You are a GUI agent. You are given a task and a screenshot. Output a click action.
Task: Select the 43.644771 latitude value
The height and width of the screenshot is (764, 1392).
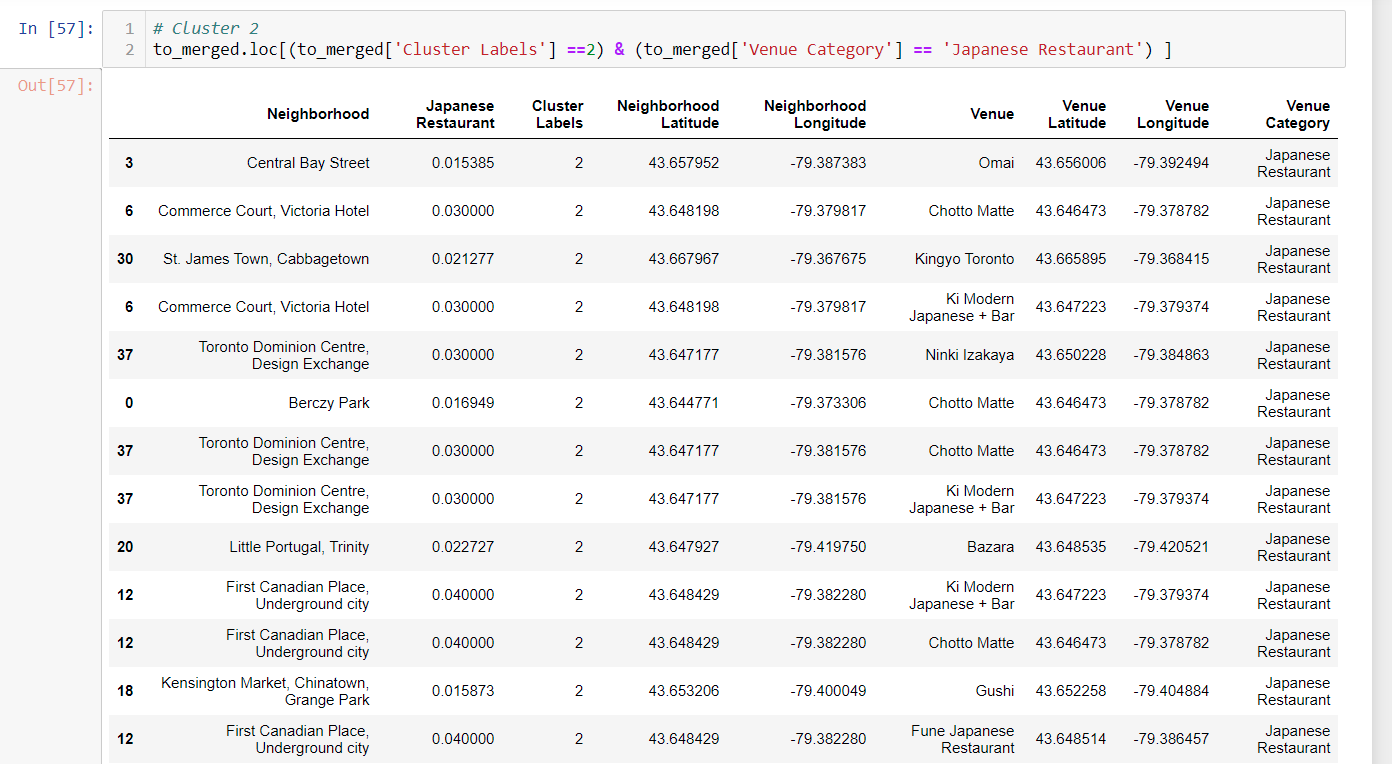pos(684,403)
